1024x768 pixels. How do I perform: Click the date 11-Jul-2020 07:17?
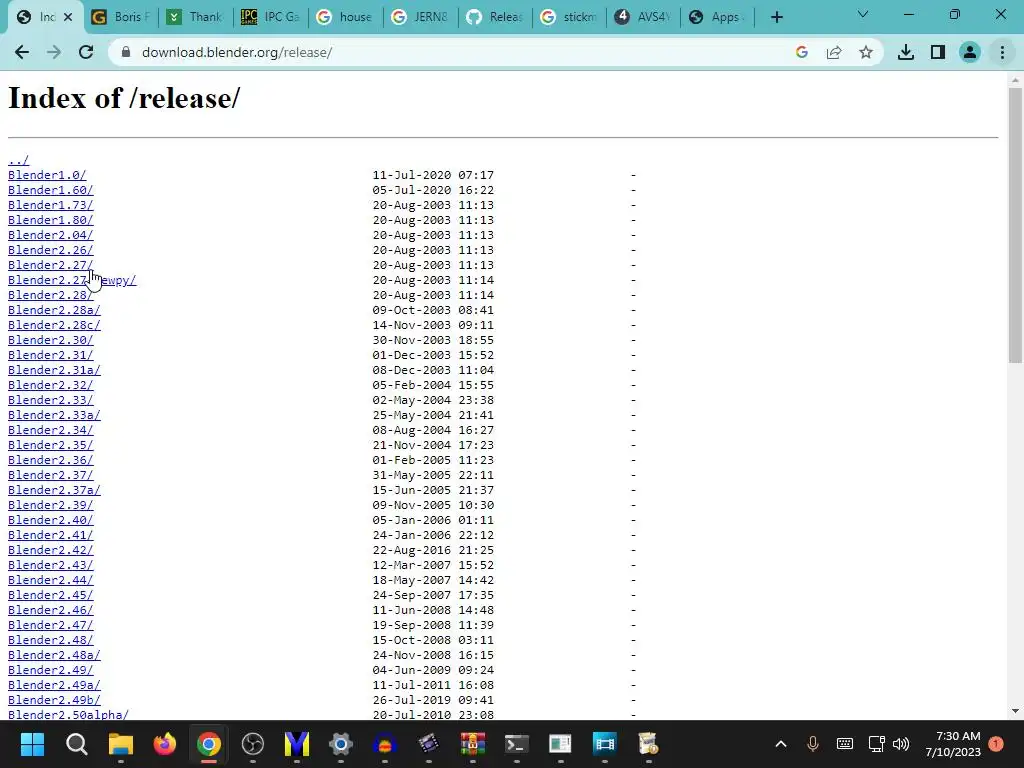point(433,175)
